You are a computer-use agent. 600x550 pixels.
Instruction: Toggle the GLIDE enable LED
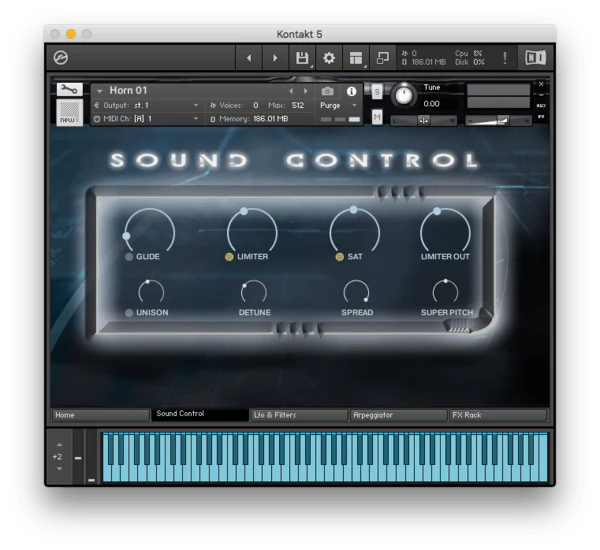tap(129, 257)
